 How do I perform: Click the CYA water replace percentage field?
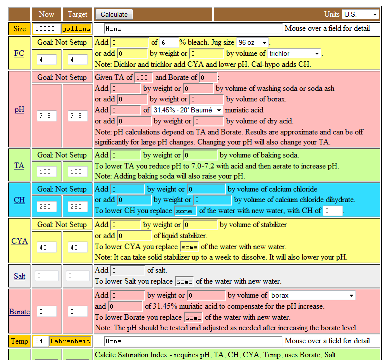click(189, 247)
